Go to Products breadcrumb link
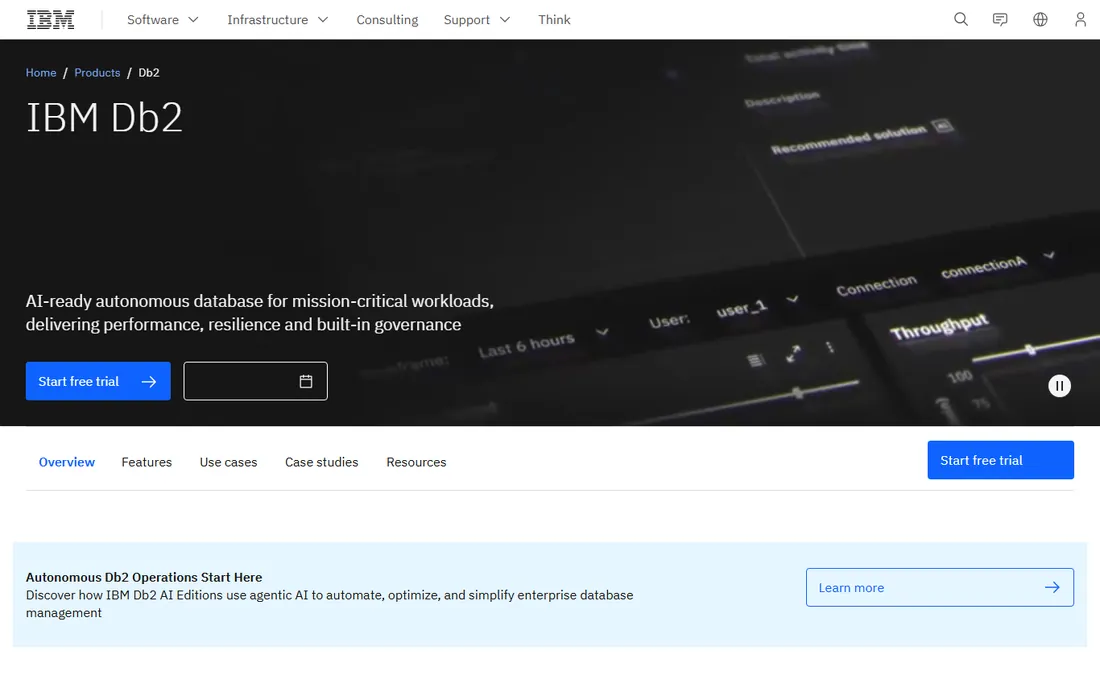This screenshot has width=1100, height=688. tap(97, 73)
